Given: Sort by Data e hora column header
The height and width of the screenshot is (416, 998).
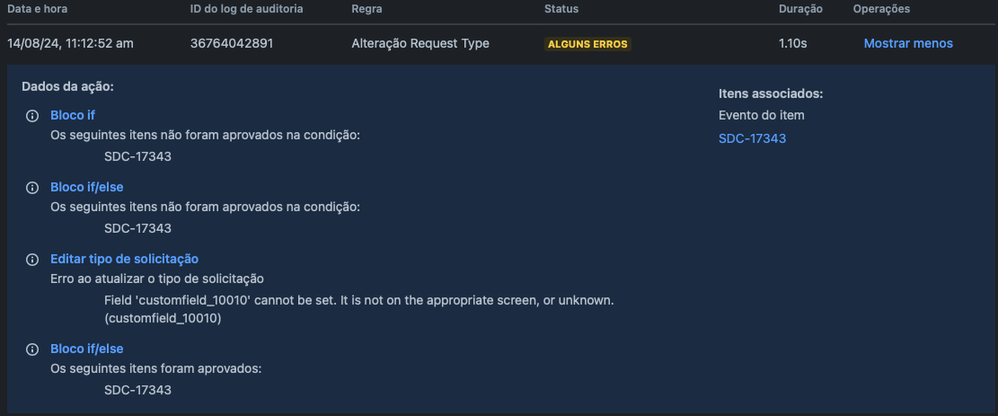Looking at the screenshot, I should coord(37,9).
